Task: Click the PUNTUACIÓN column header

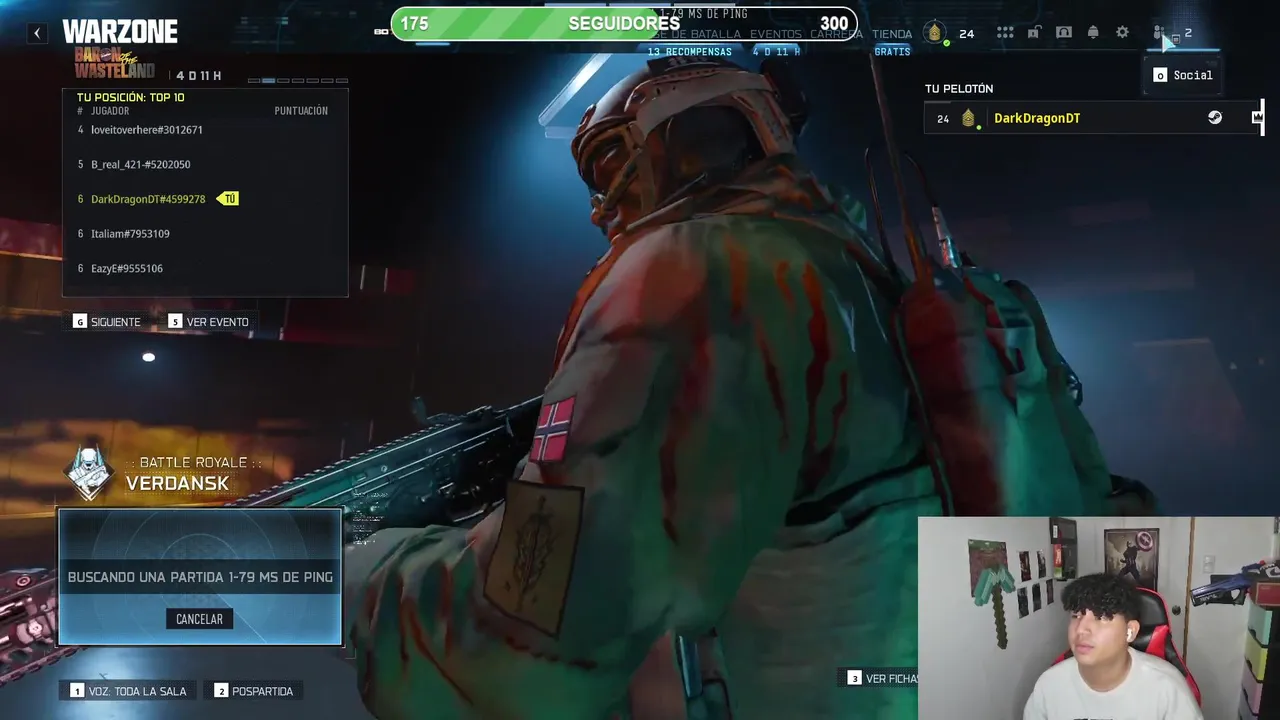Action: point(301,111)
